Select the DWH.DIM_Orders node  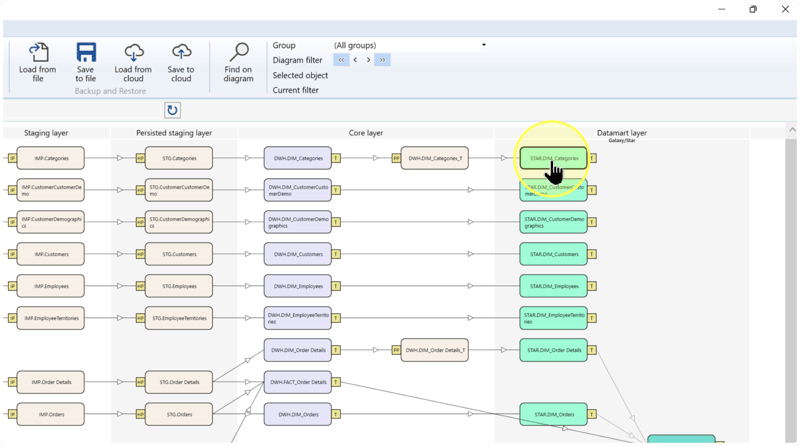(297, 414)
